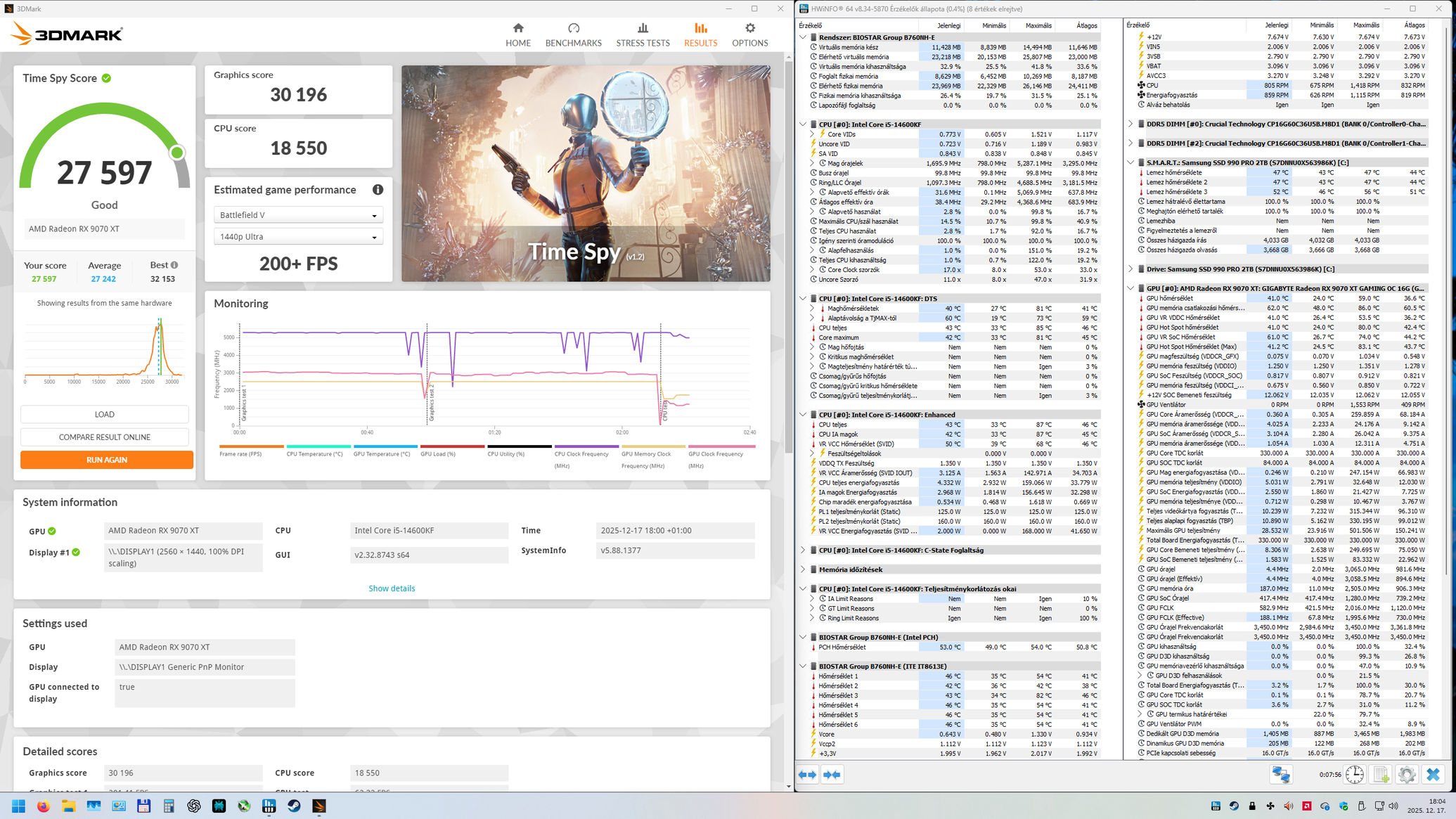This screenshot has height=819, width=1456.
Task: Open Steam from the taskbar
Action: pos(294,806)
